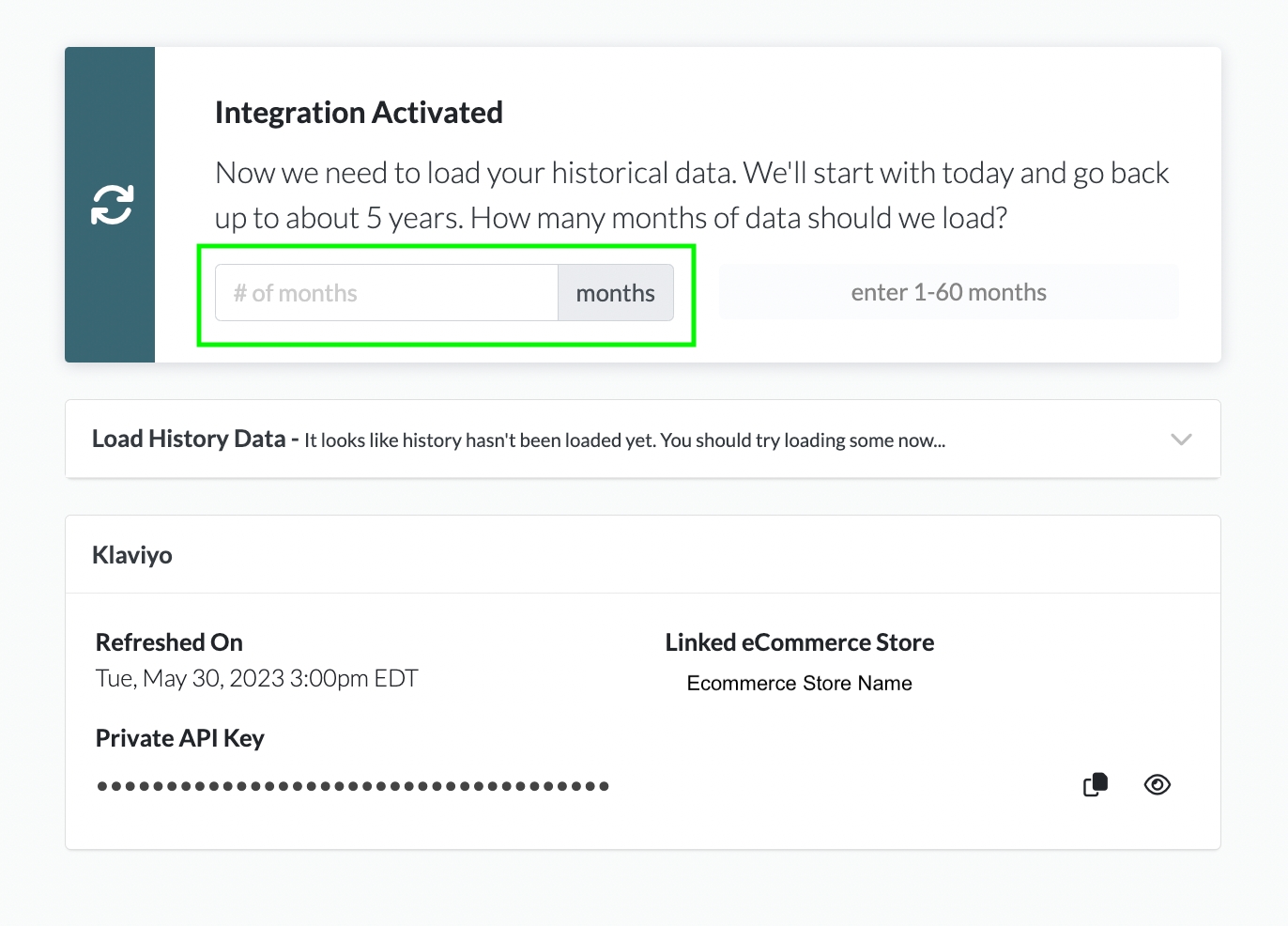1288x926 pixels.
Task: Focus the '# of months' input field
Action: (x=387, y=293)
